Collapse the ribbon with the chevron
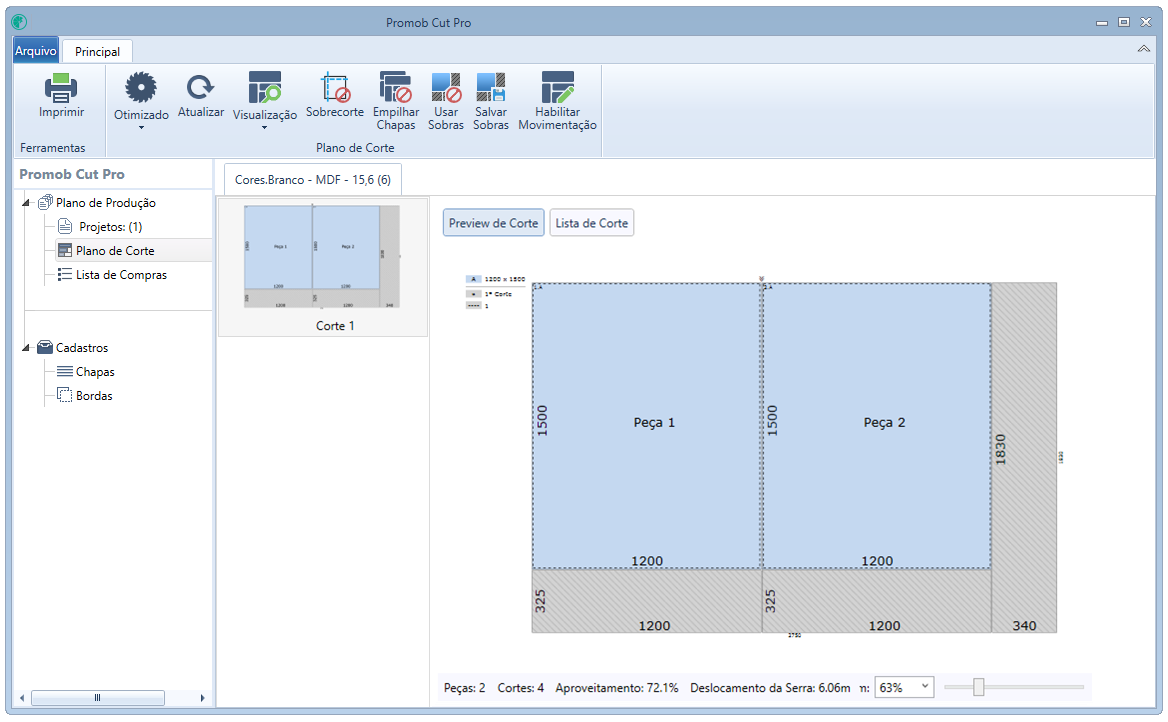The image size is (1168, 722). 1143,49
